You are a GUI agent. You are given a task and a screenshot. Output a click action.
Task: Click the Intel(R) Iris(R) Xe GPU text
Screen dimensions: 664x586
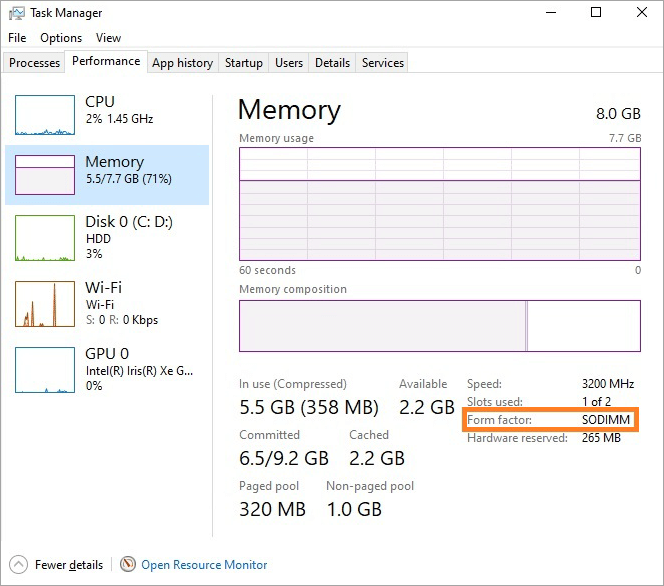coord(139,371)
